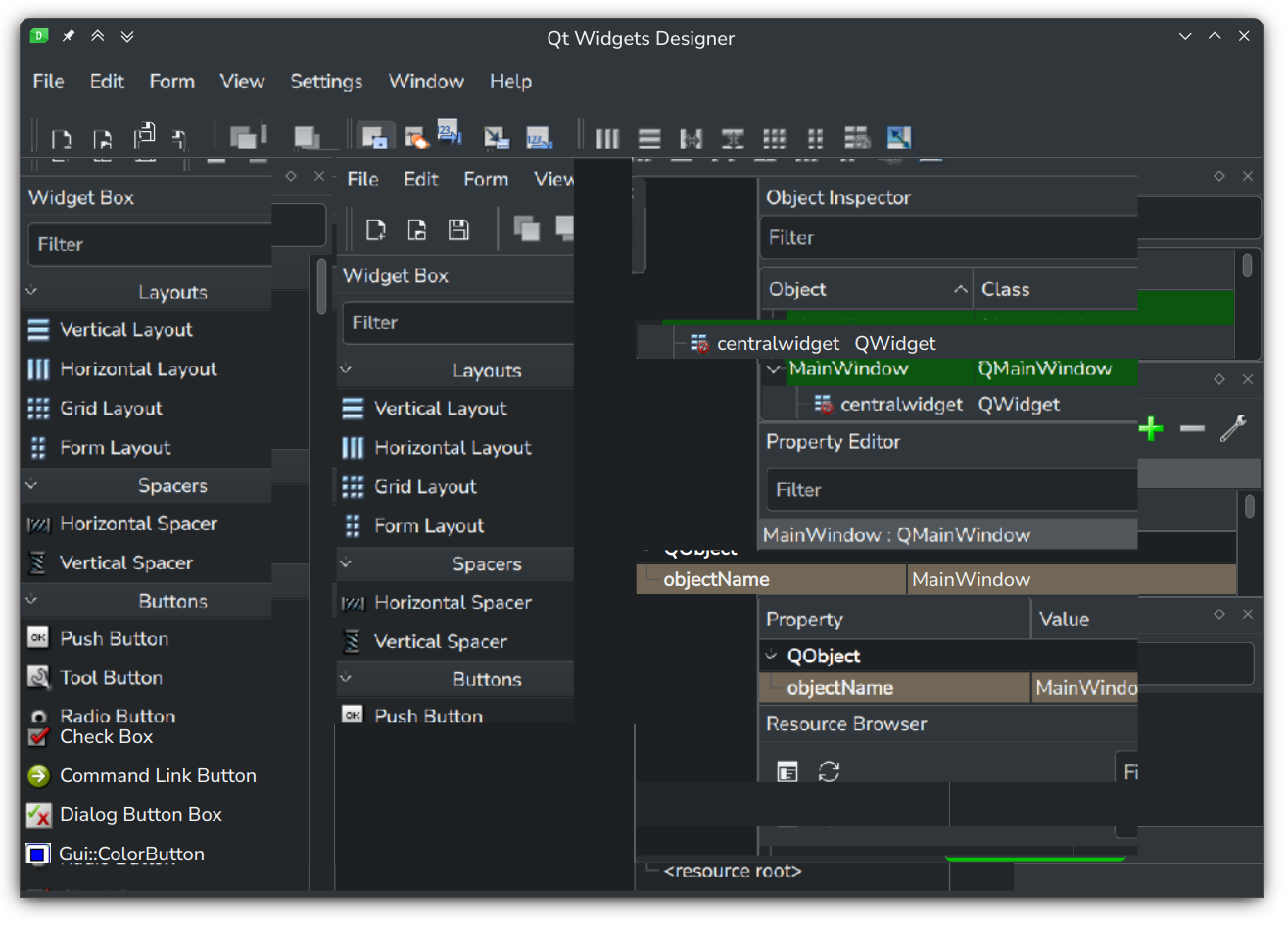Click the Reload icon in Resource Browser

(x=829, y=772)
